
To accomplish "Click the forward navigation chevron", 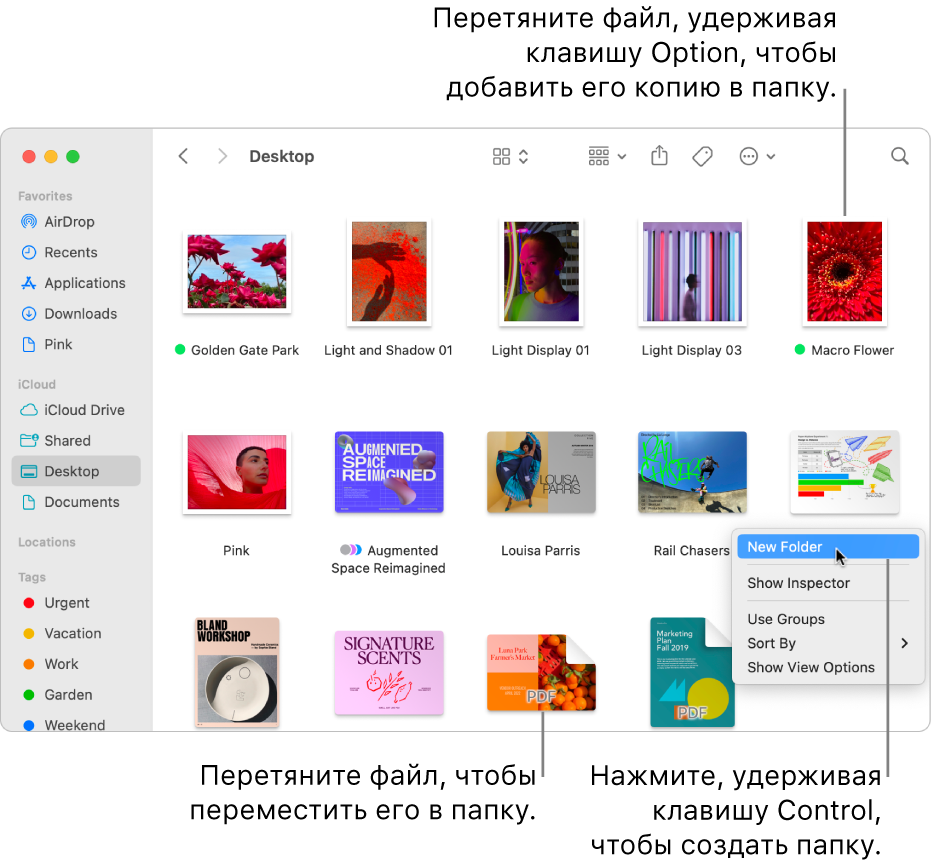I will (x=222, y=156).
